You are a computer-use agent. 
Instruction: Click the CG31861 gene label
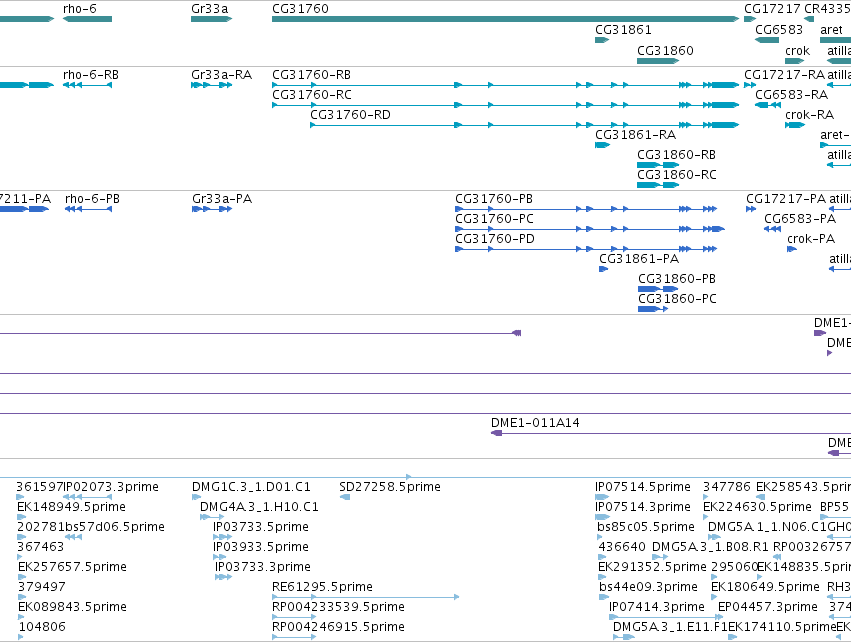(x=623, y=29)
